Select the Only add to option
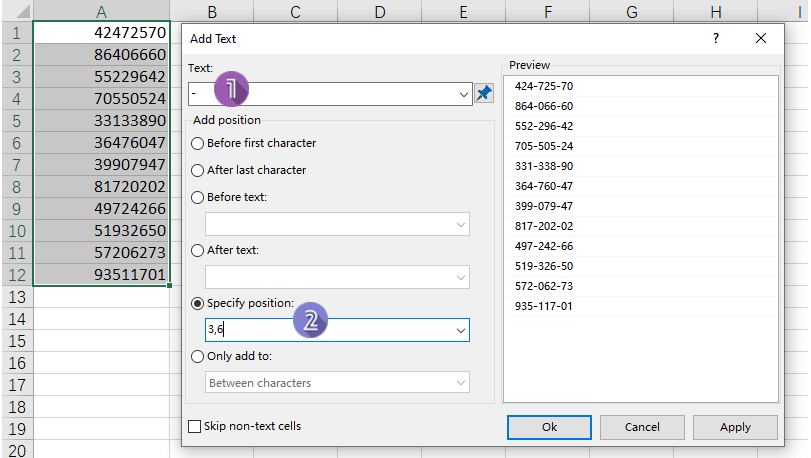Image resolution: width=811 pixels, height=458 pixels. point(197,356)
